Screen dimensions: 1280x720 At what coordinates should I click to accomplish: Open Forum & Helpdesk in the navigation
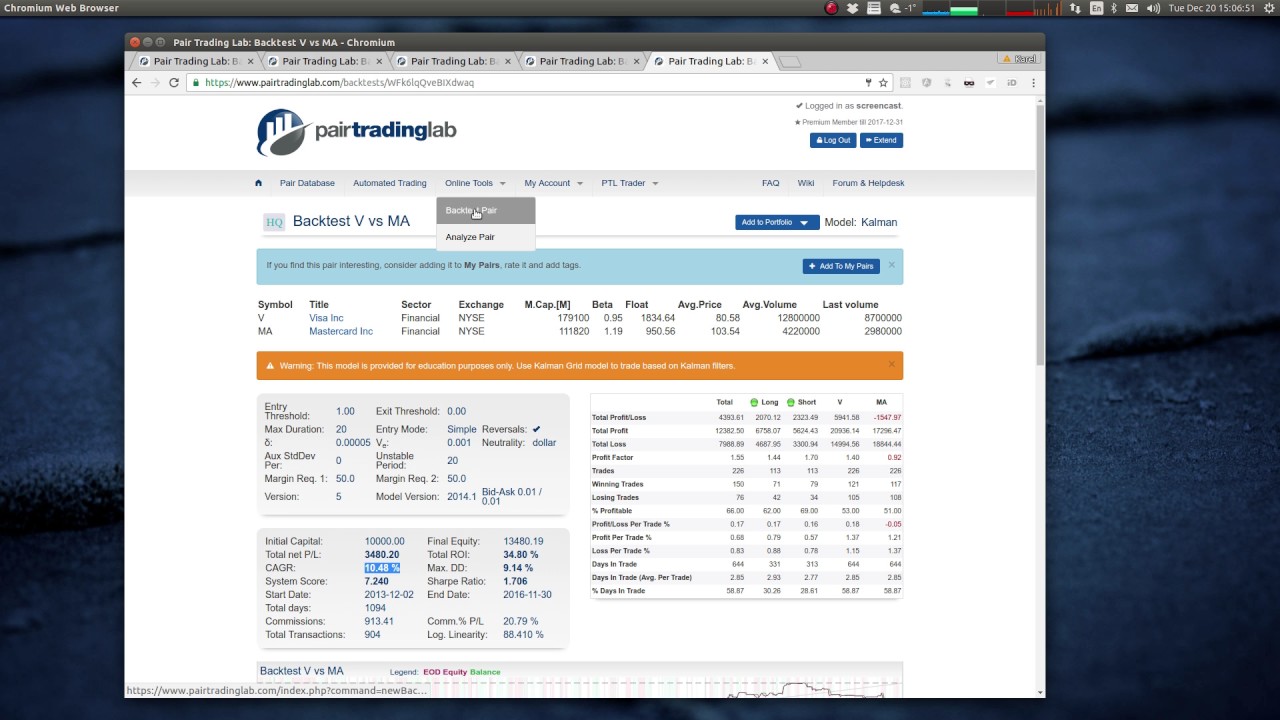(868, 183)
